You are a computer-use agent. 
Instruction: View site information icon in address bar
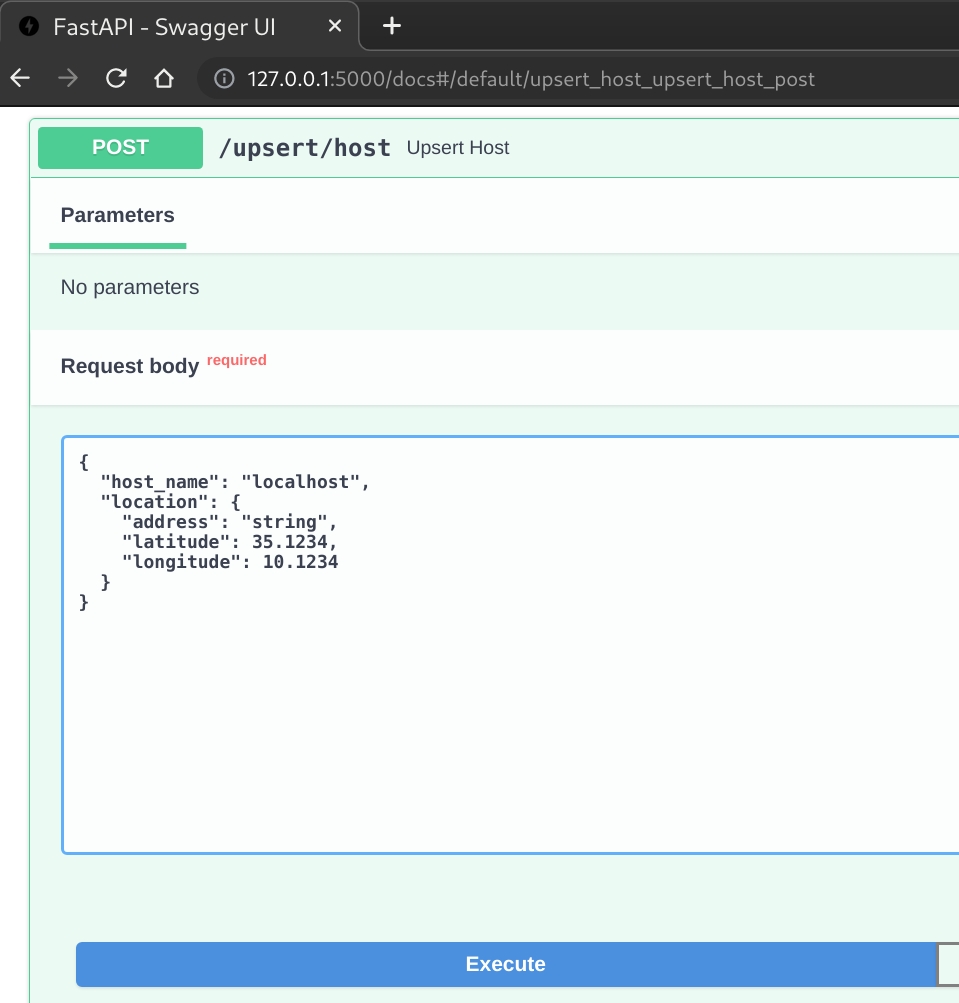pyautogui.click(x=224, y=79)
